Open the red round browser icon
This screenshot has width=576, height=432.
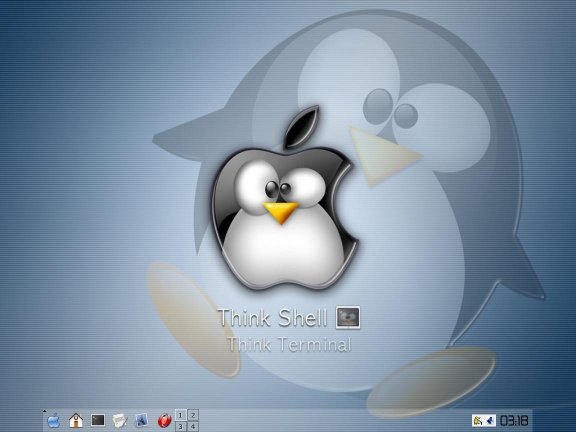coord(165,420)
